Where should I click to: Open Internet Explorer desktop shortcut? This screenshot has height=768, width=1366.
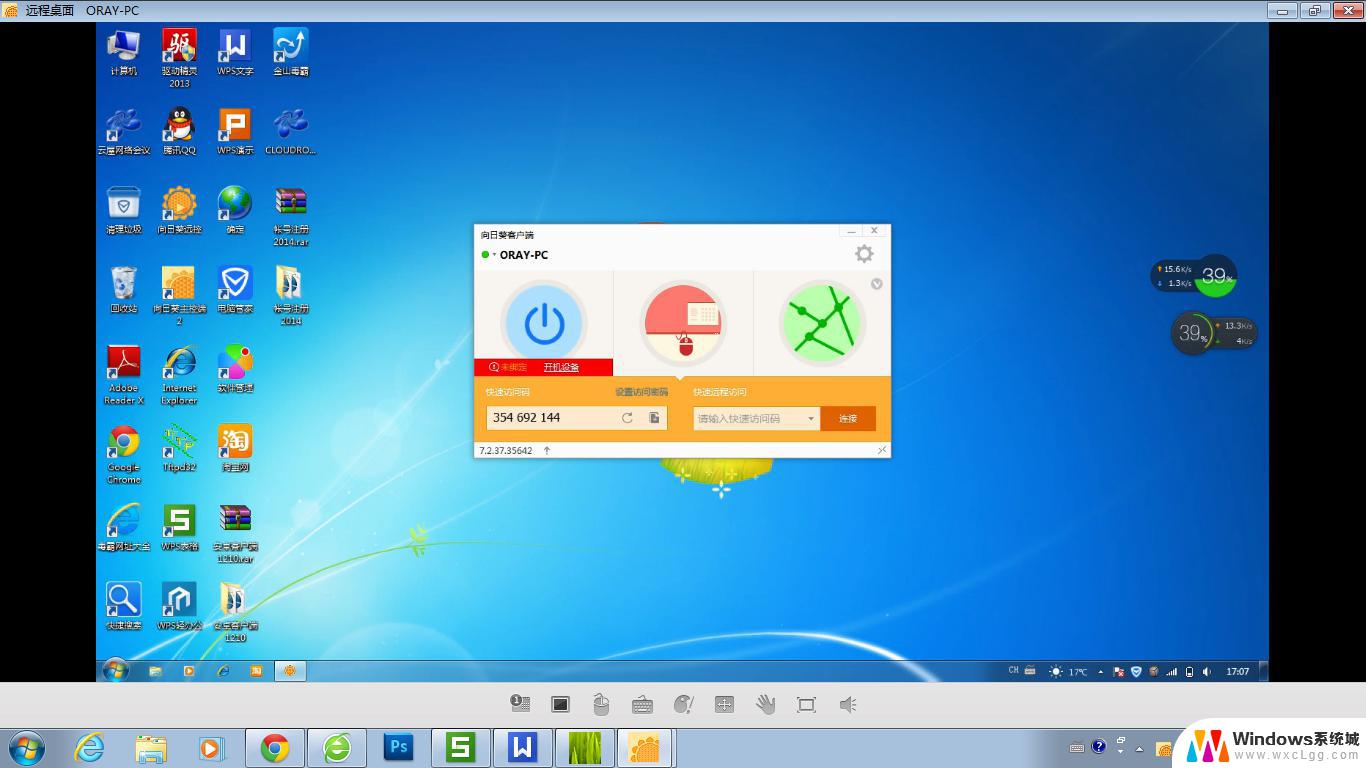pyautogui.click(x=179, y=375)
